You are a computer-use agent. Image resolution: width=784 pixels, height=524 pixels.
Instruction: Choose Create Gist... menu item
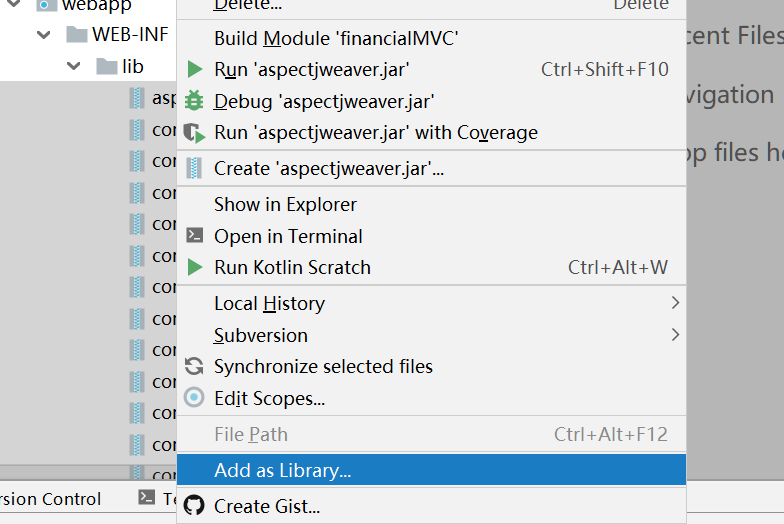coord(432,506)
